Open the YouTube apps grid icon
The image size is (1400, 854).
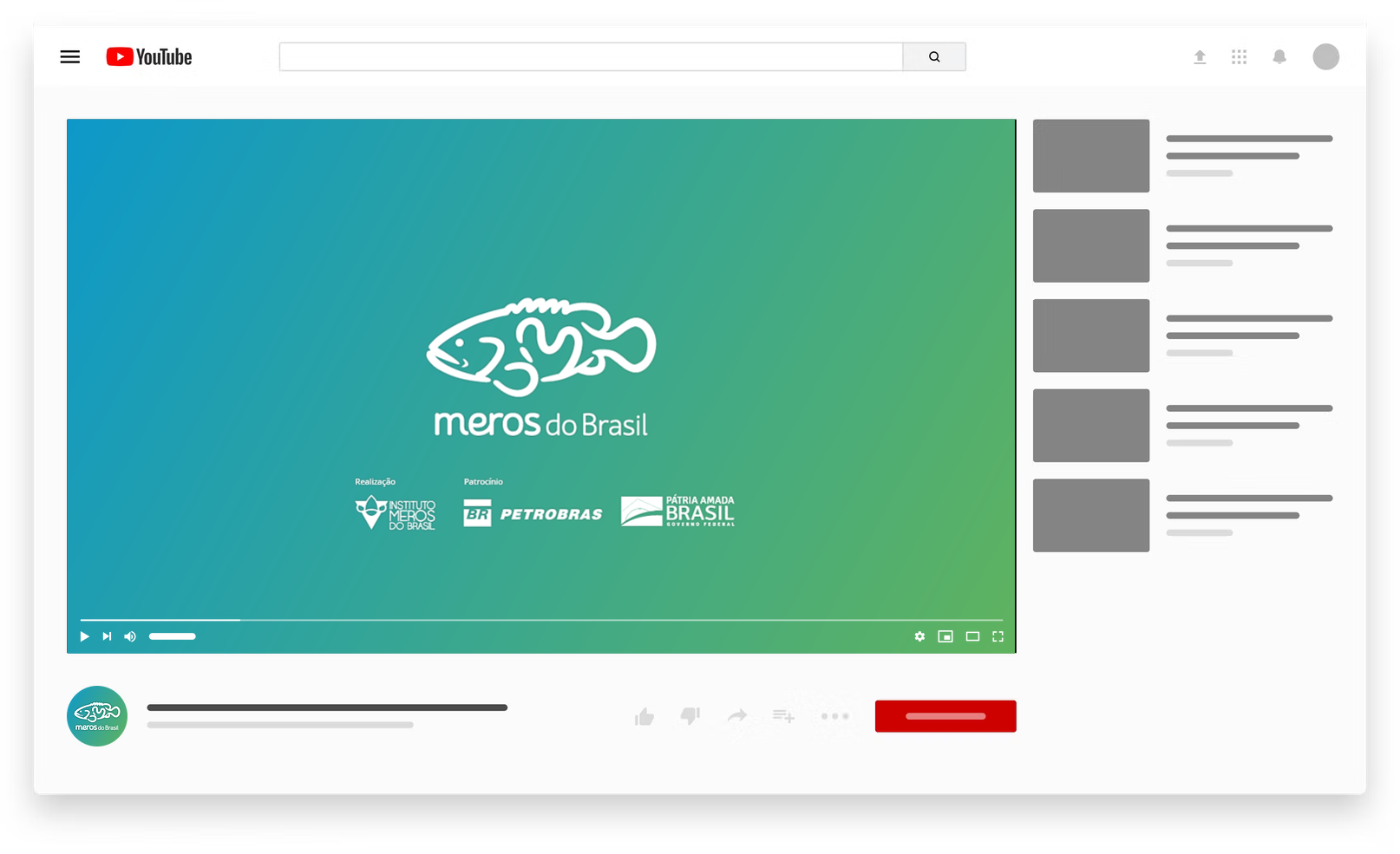[x=1239, y=57]
